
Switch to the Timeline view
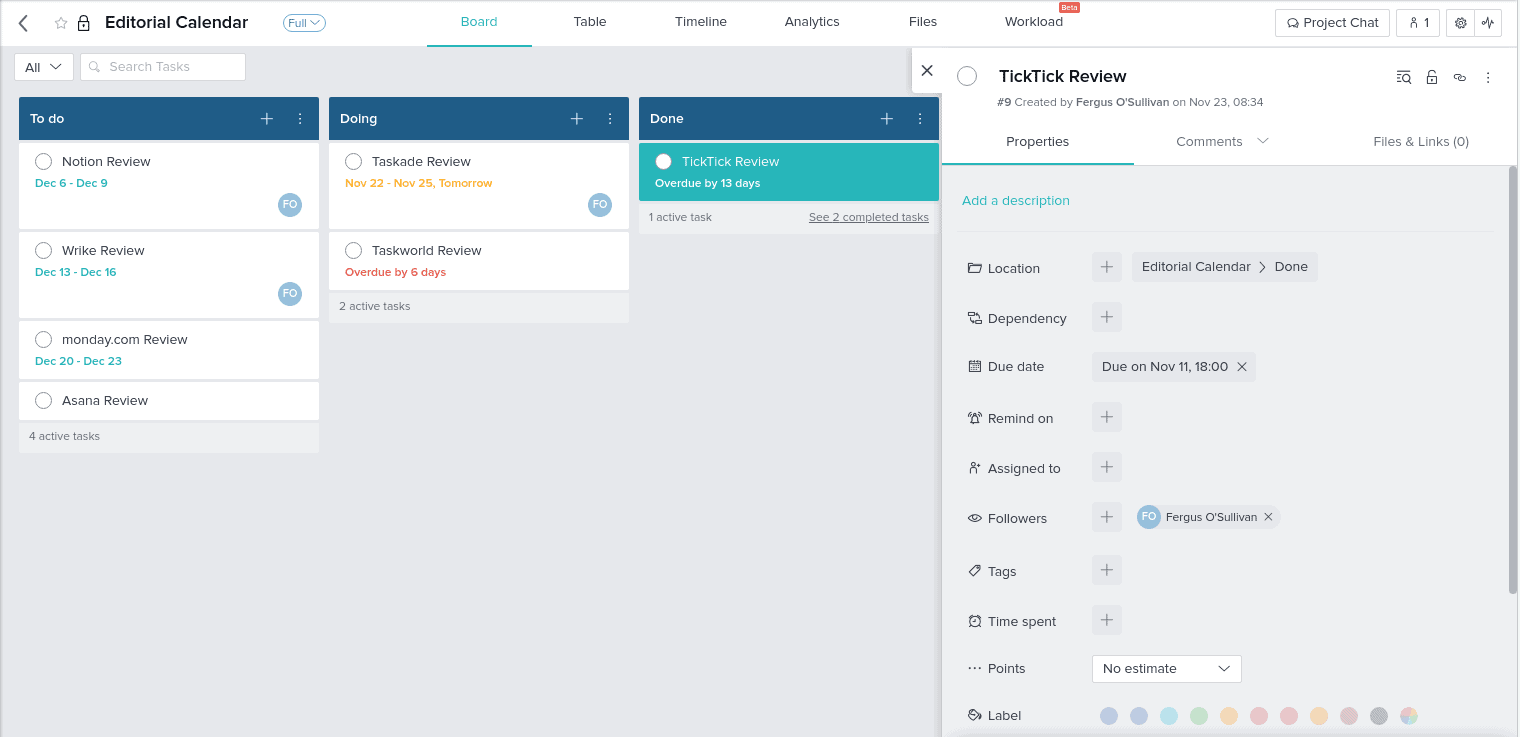tap(700, 22)
